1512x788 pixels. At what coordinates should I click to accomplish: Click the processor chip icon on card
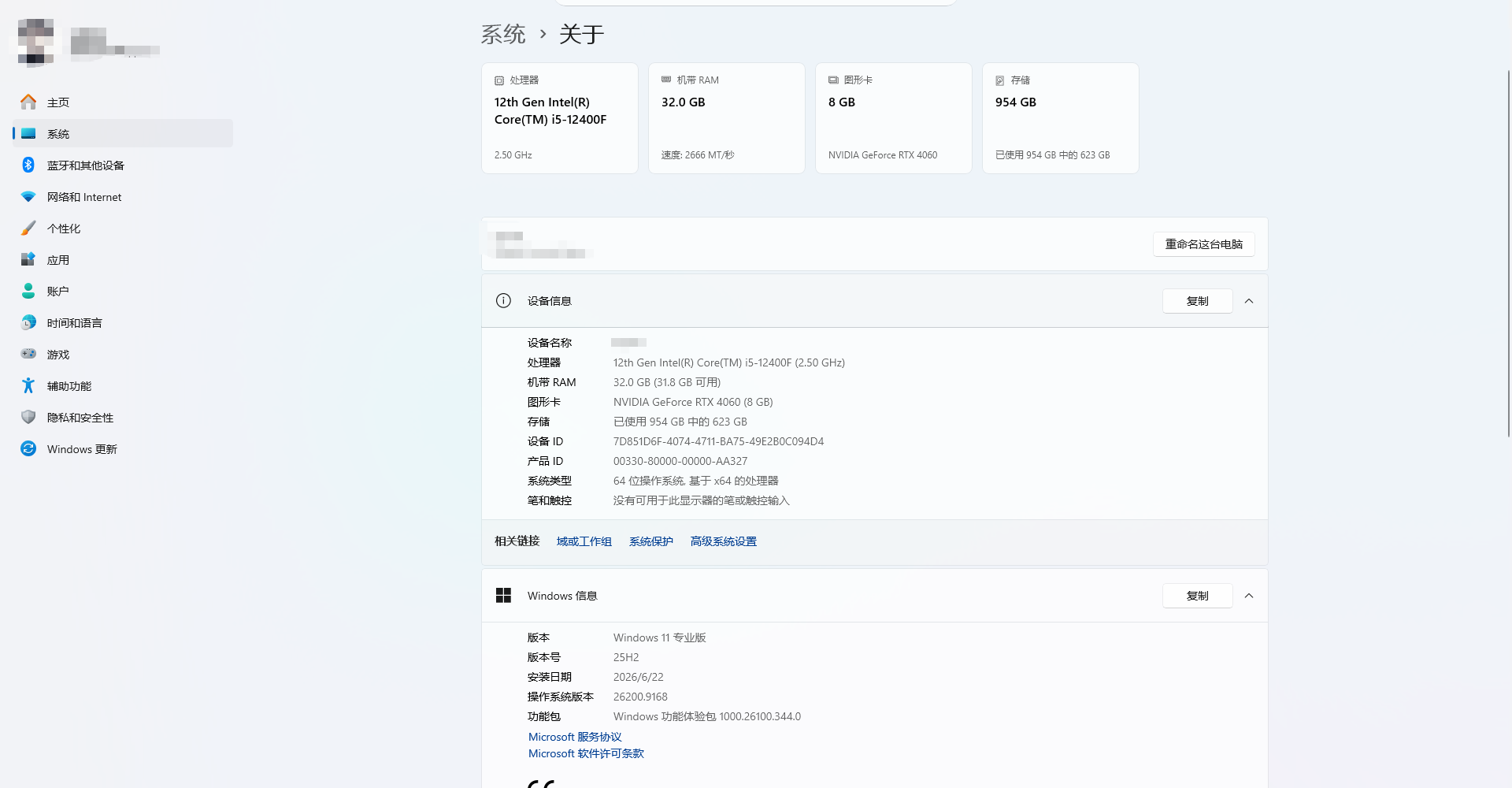pos(499,80)
